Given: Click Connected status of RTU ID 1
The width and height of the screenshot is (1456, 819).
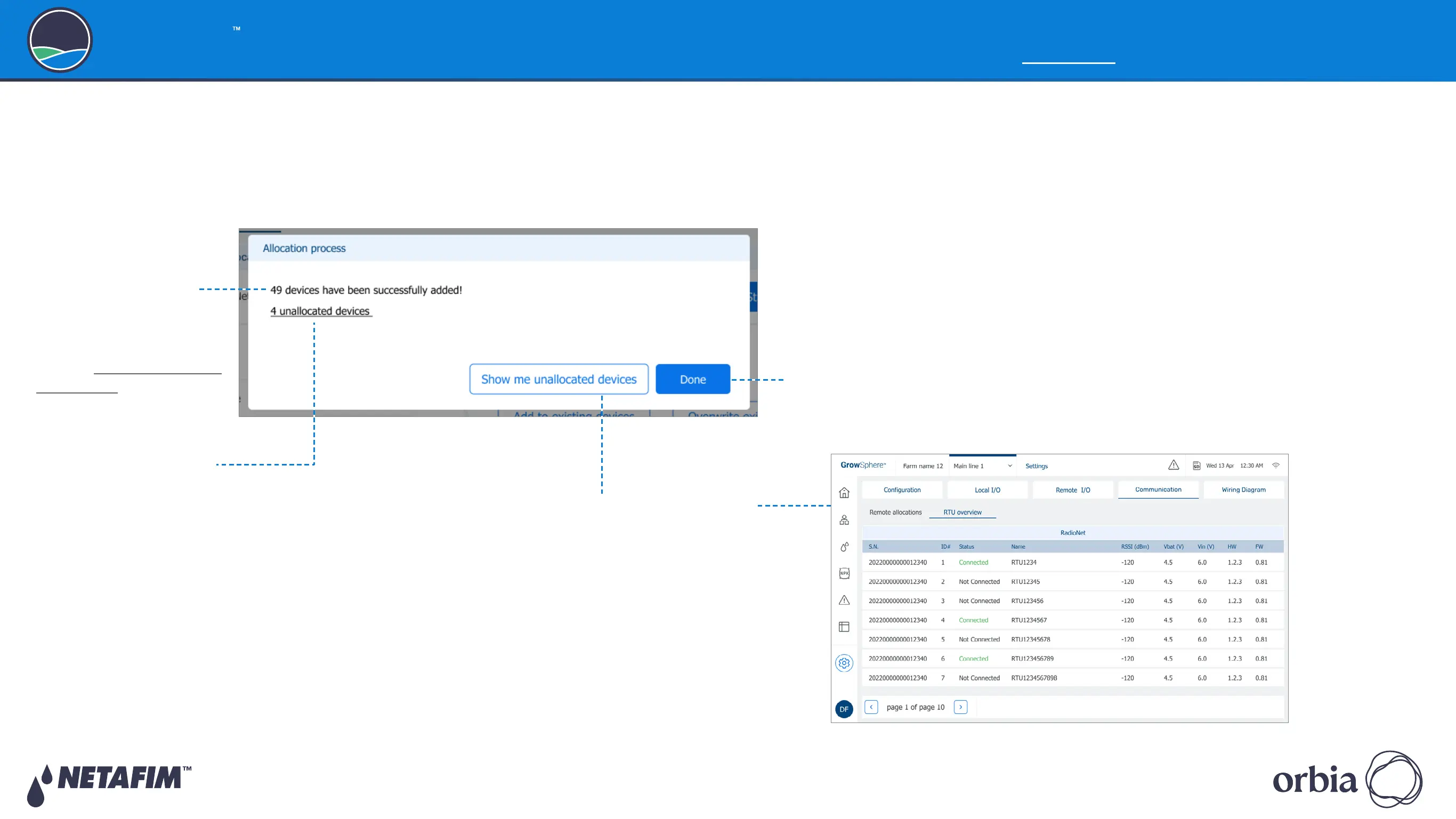Looking at the screenshot, I should (973, 562).
